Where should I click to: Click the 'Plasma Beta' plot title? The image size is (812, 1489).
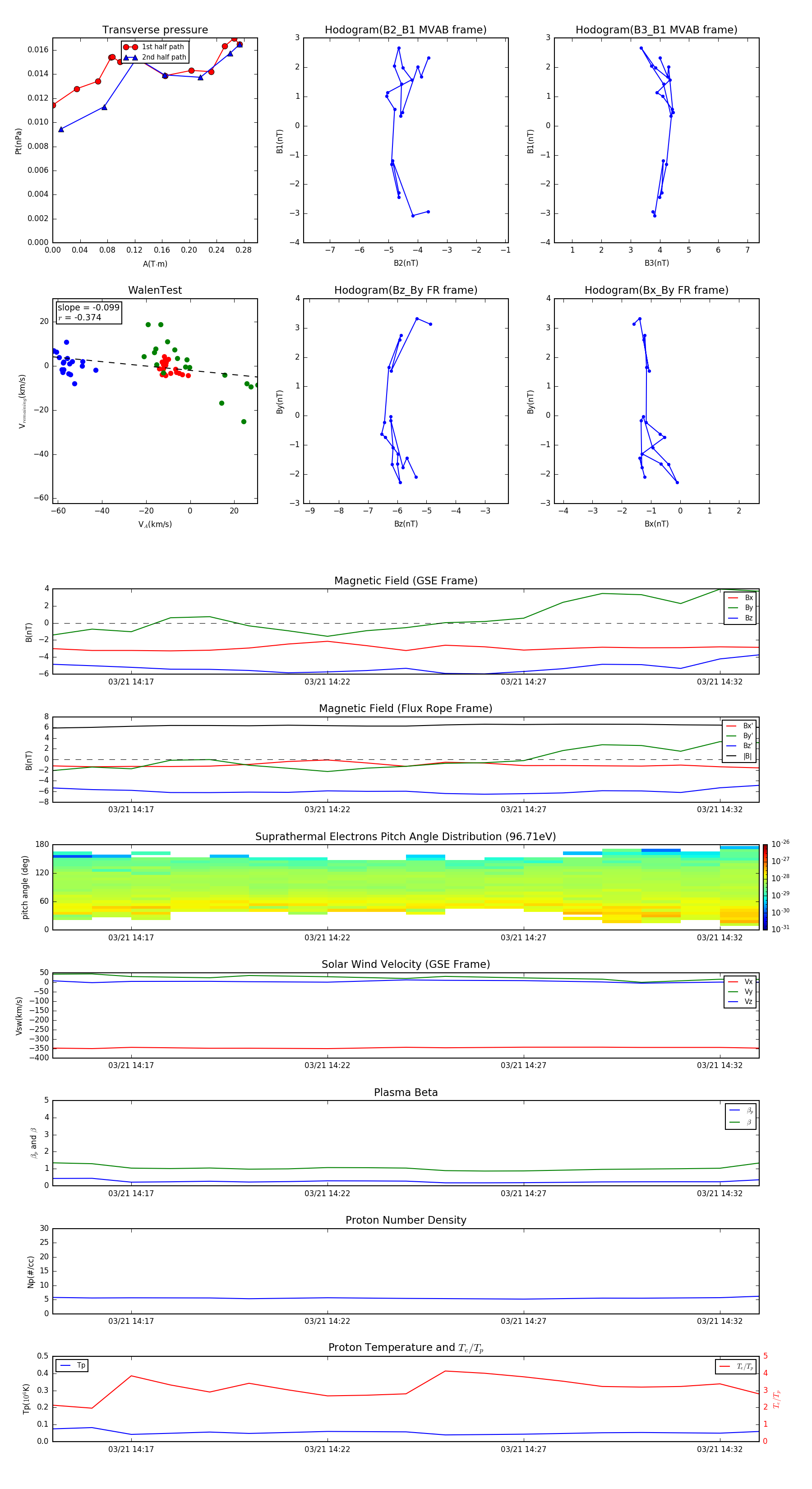coord(406,1093)
